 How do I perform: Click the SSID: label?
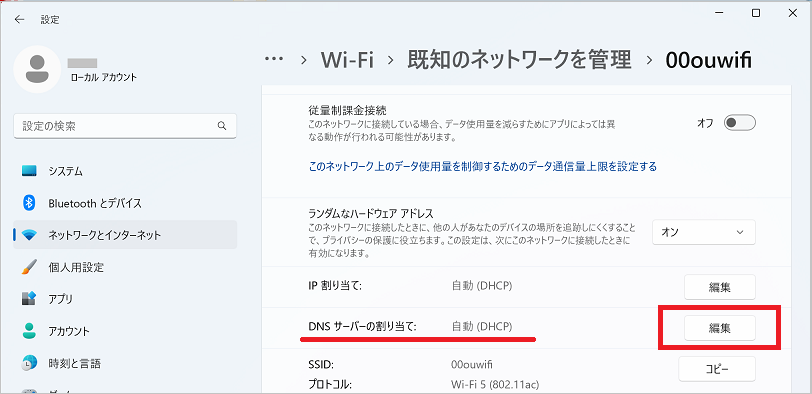(x=321, y=364)
